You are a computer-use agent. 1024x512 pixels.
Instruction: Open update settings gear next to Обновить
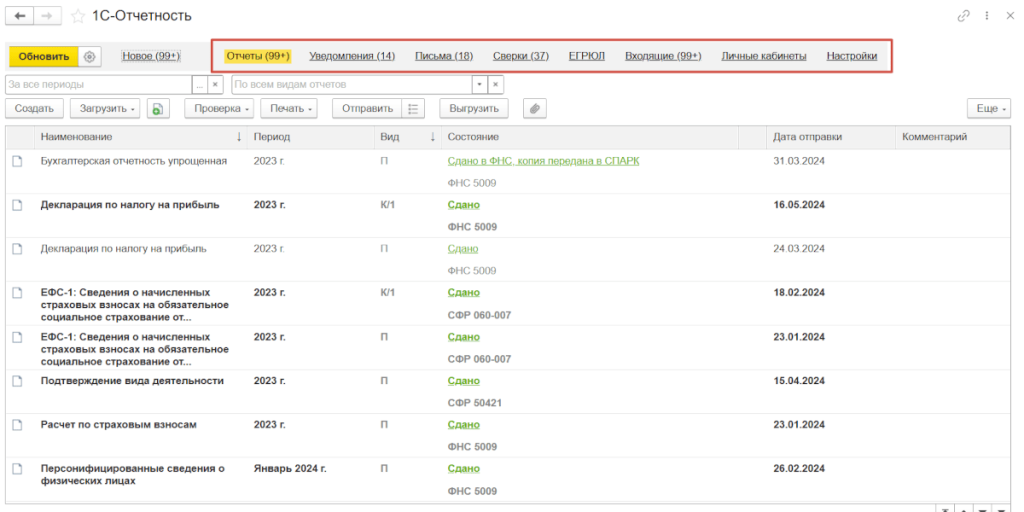pyautogui.click(x=89, y=57)
